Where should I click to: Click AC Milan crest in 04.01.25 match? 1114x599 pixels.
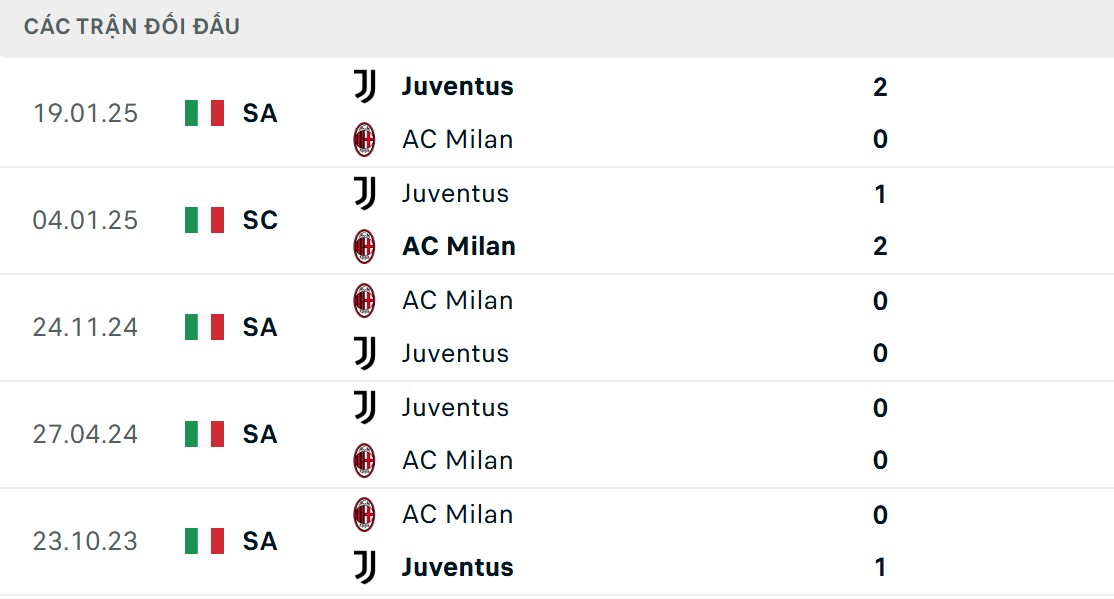coord(365,246)
